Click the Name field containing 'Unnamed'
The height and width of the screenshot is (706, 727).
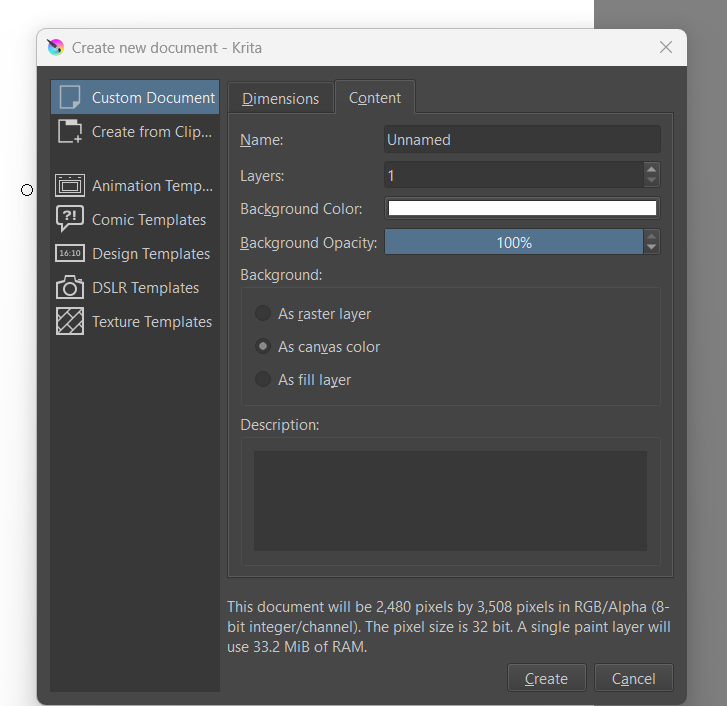pyautogui.click(x=522, y=140)
